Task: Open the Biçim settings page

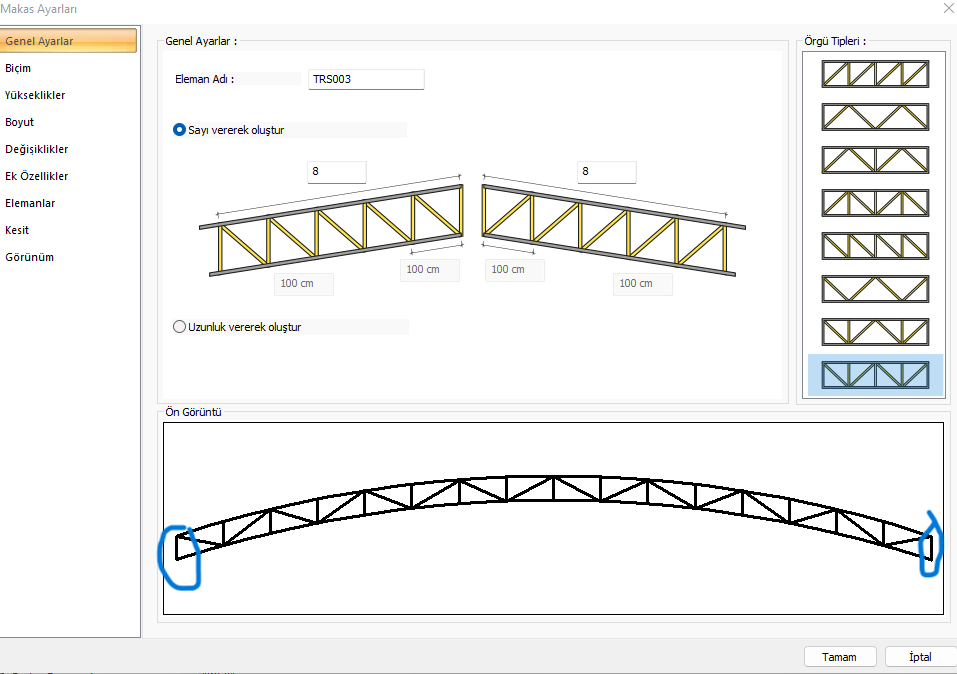Action: pyautogui.click(x=18, y=68)
